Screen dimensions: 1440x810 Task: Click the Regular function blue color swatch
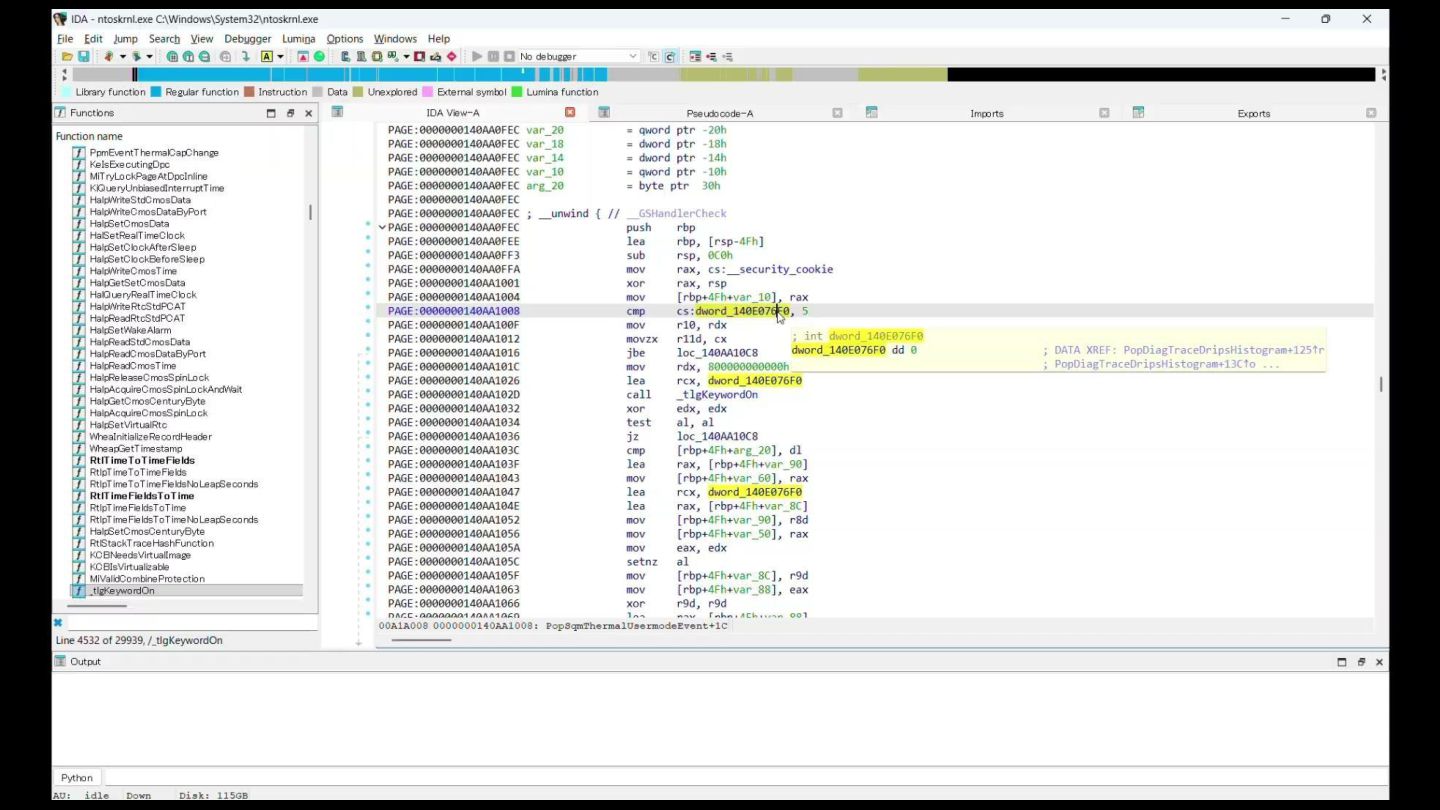click(x=156, y=92)
